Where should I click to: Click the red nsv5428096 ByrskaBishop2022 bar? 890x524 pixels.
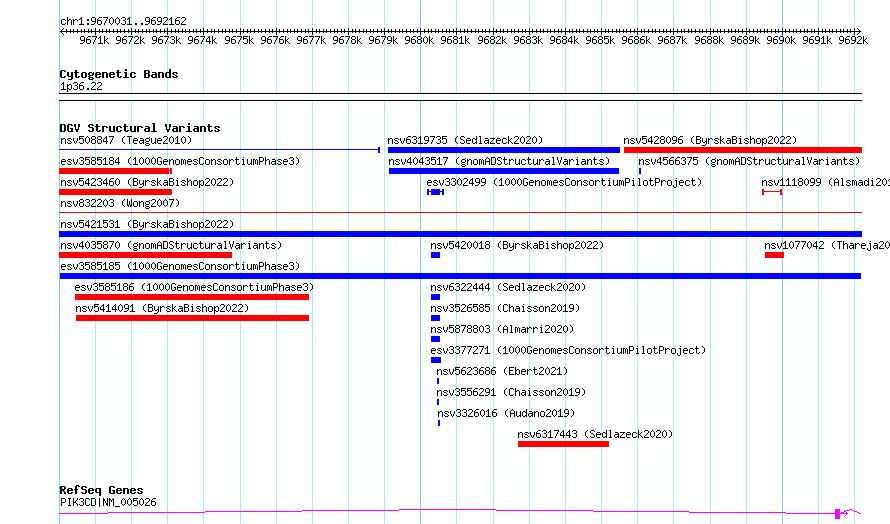click(742, 150)
